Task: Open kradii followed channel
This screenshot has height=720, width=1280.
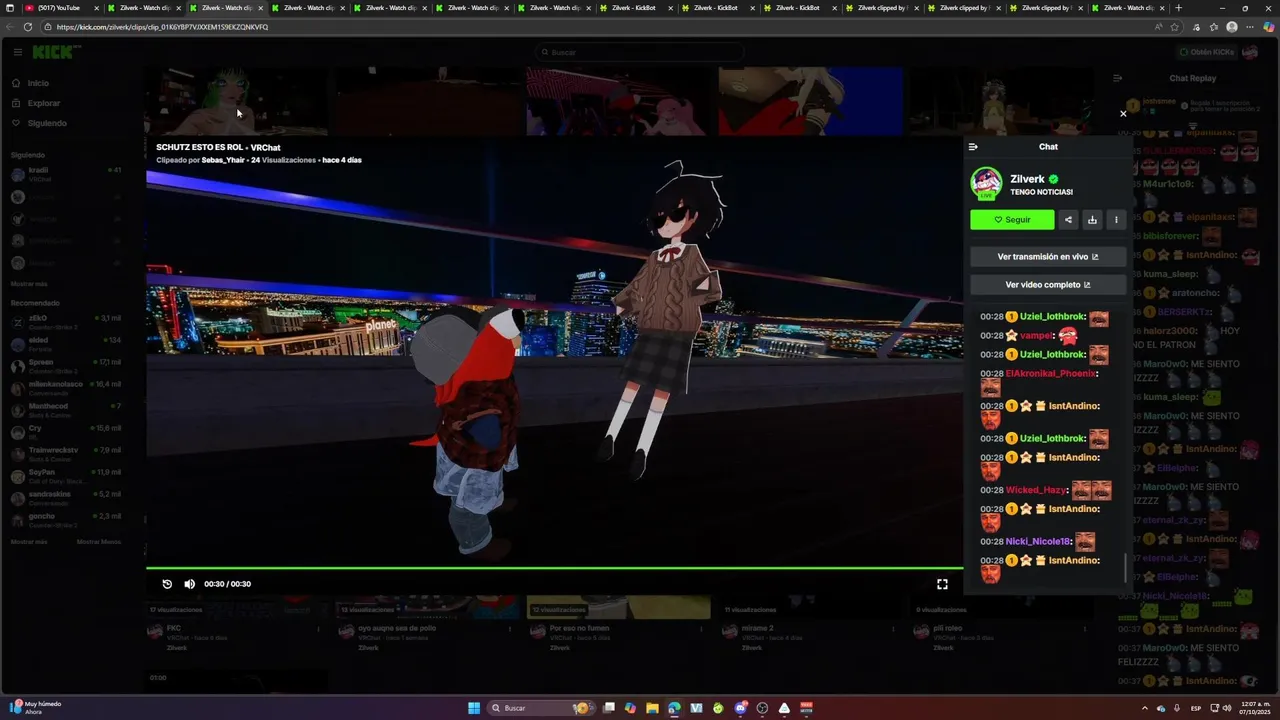Action: click(x=68, y=174)
